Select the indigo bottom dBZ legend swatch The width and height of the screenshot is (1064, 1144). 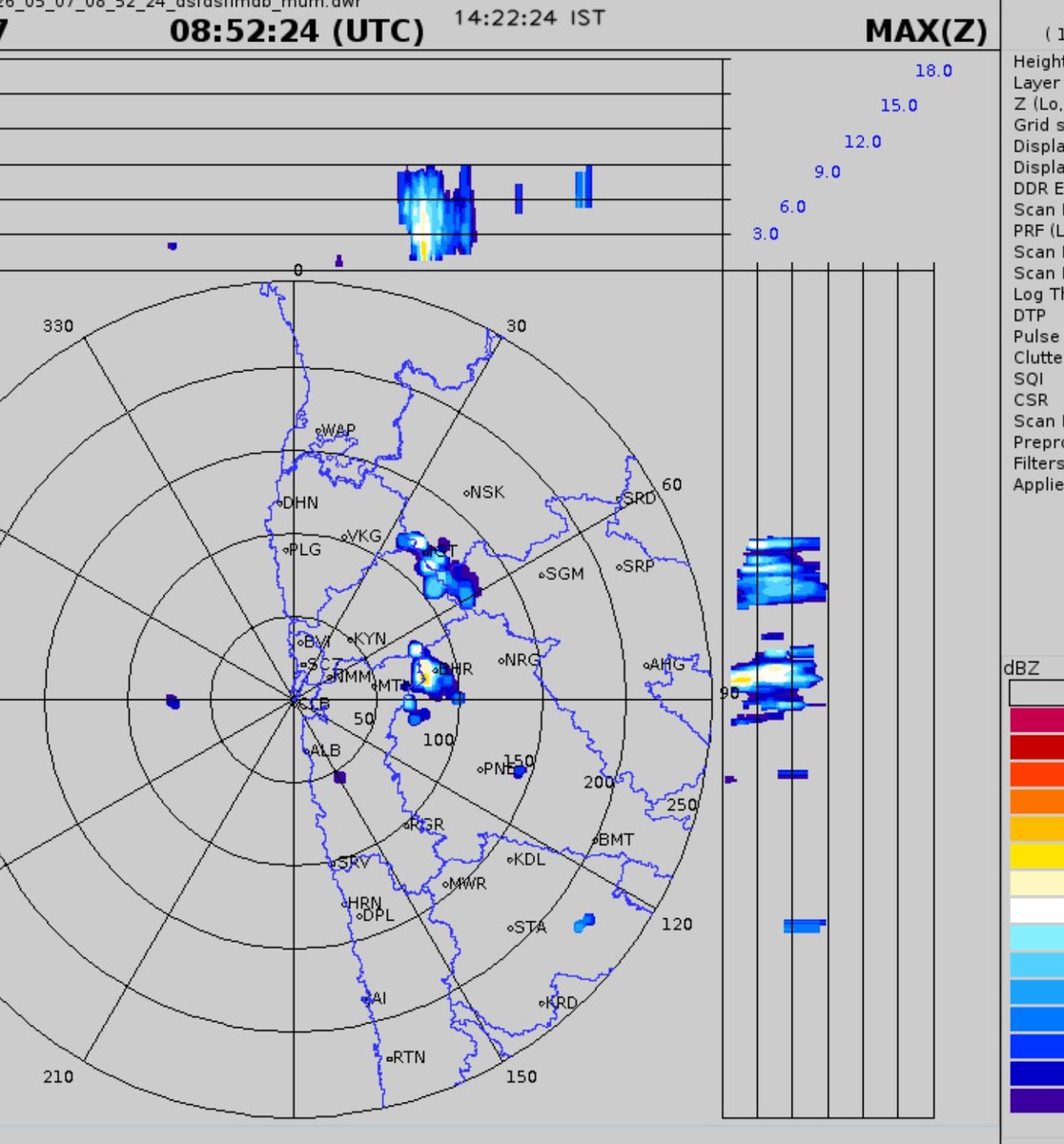coord(1037,1099)
